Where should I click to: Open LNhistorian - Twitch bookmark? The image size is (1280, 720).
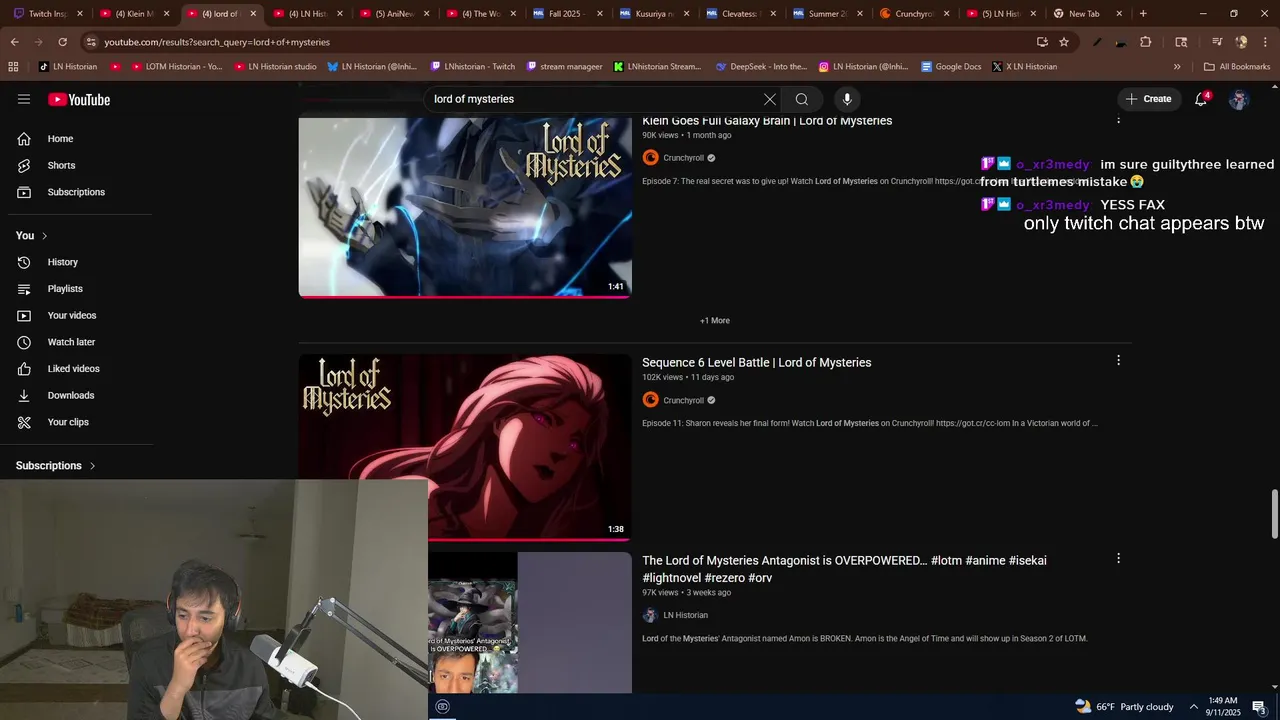[473, 67]
